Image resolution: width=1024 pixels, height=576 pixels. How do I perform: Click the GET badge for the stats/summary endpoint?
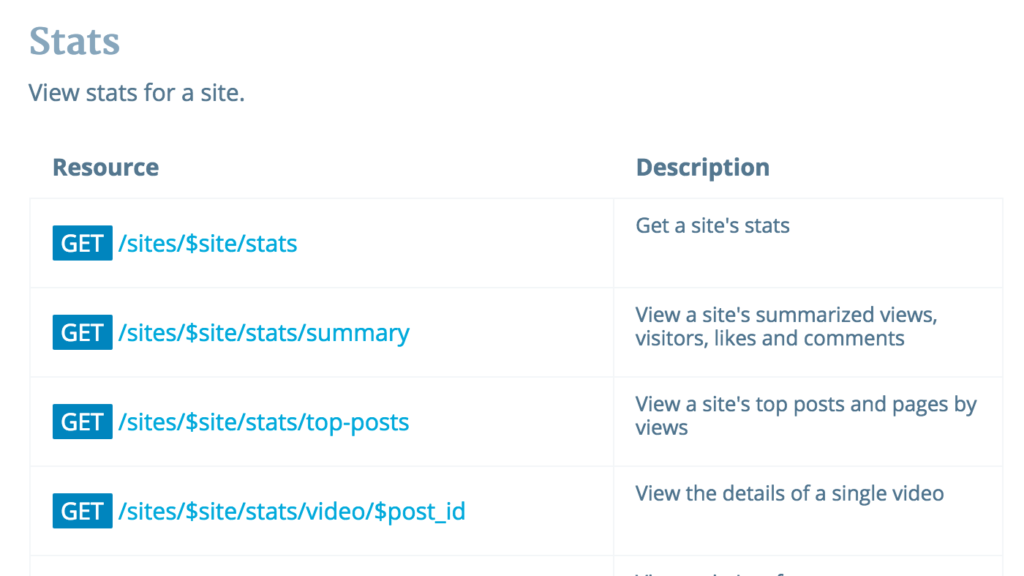coord(82,333)
